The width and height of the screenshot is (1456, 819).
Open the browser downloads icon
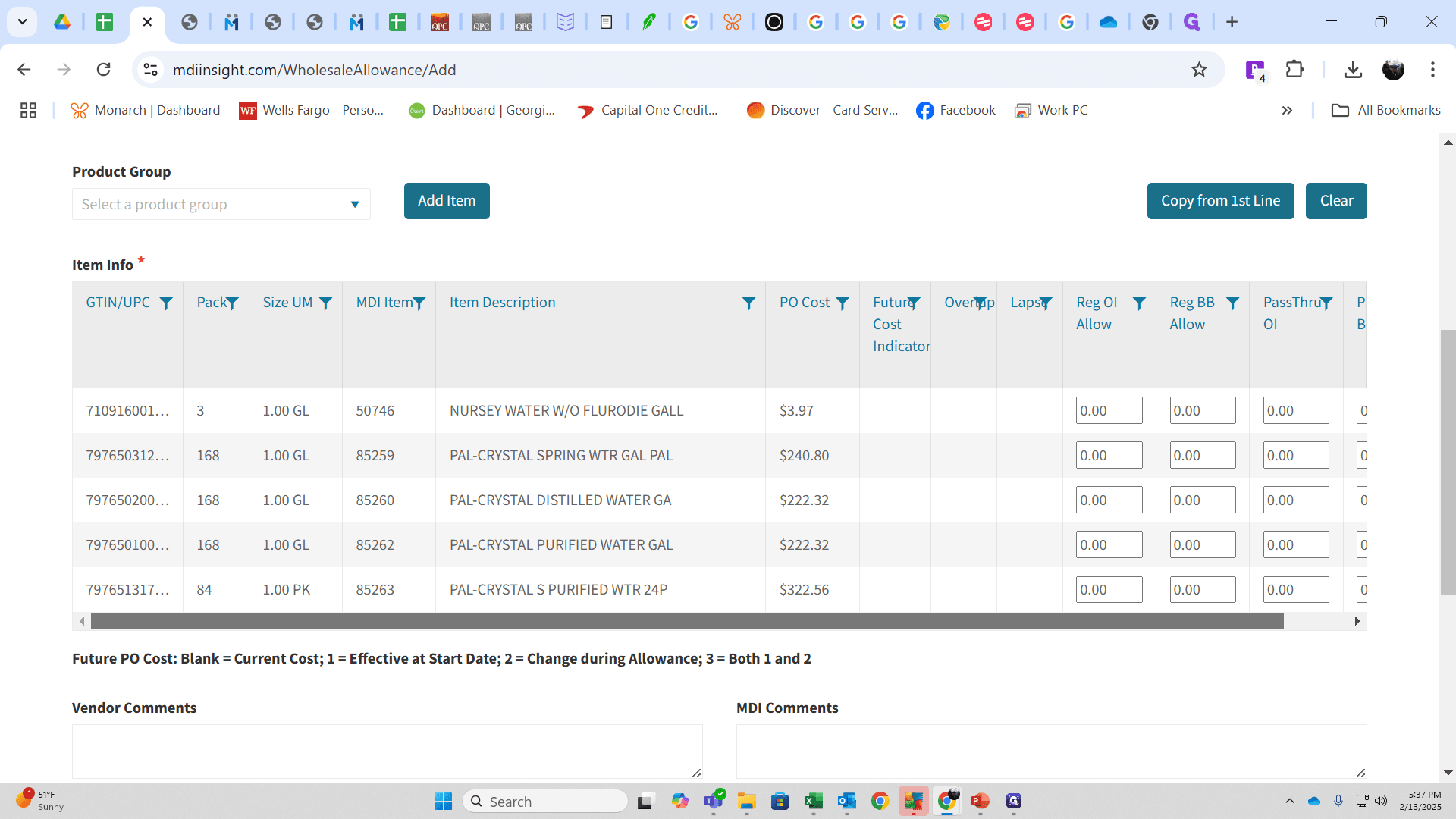(1353, 70)
